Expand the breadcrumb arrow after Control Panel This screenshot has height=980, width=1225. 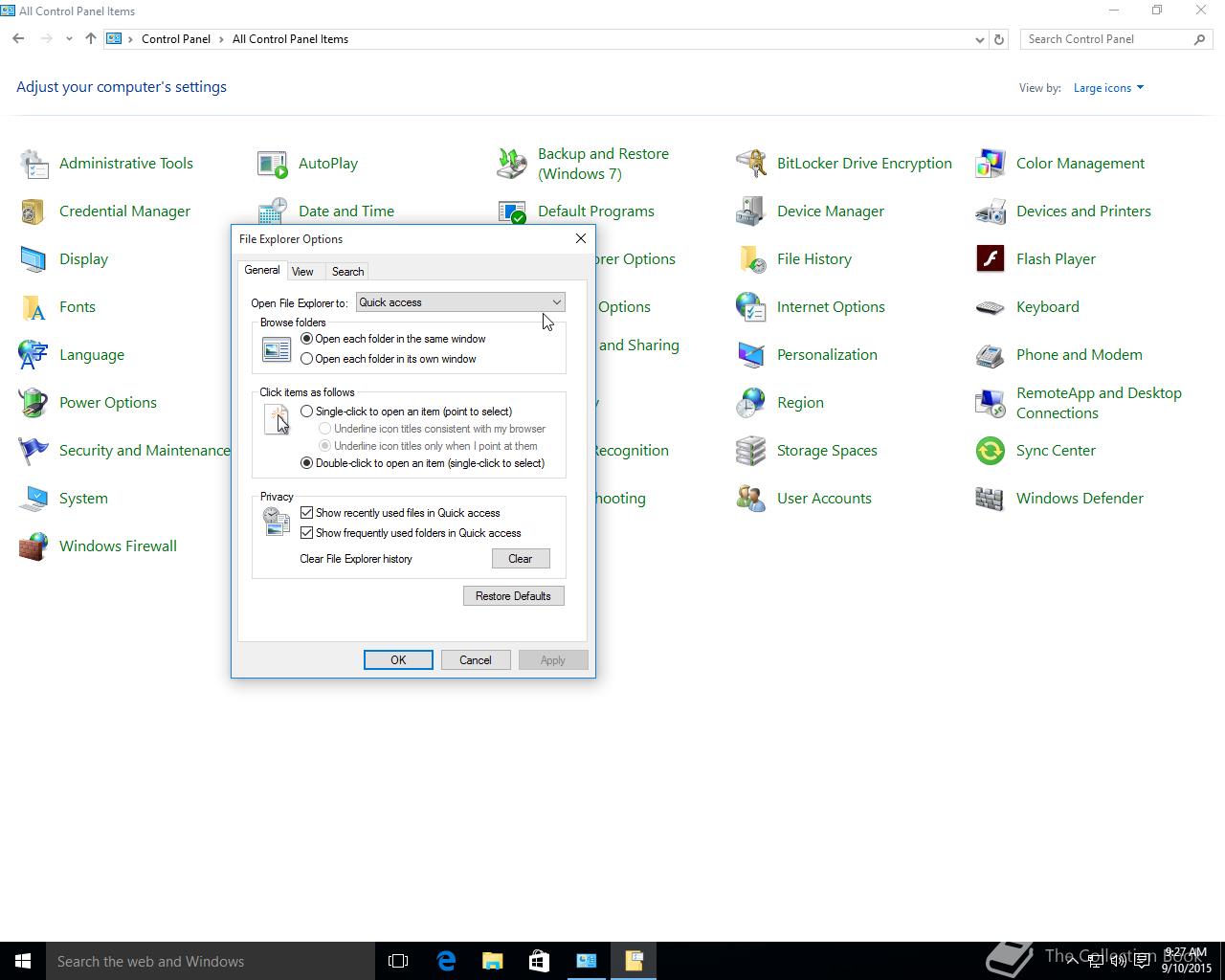click(x=221, y=39)
